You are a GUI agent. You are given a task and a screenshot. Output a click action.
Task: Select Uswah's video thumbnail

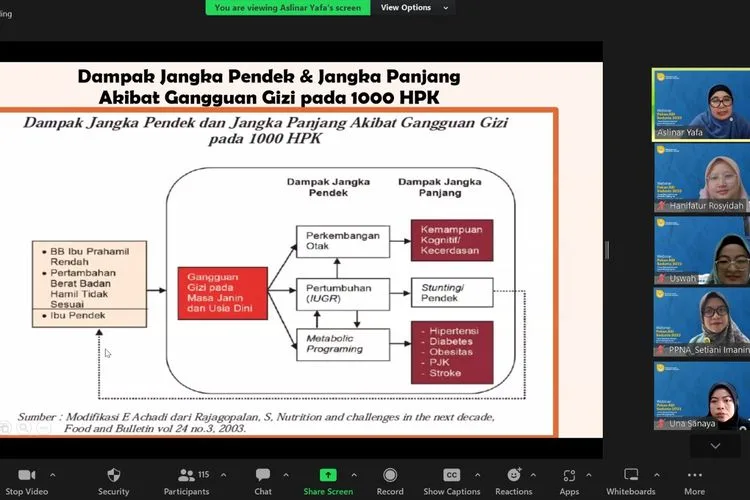coord(701,250)
